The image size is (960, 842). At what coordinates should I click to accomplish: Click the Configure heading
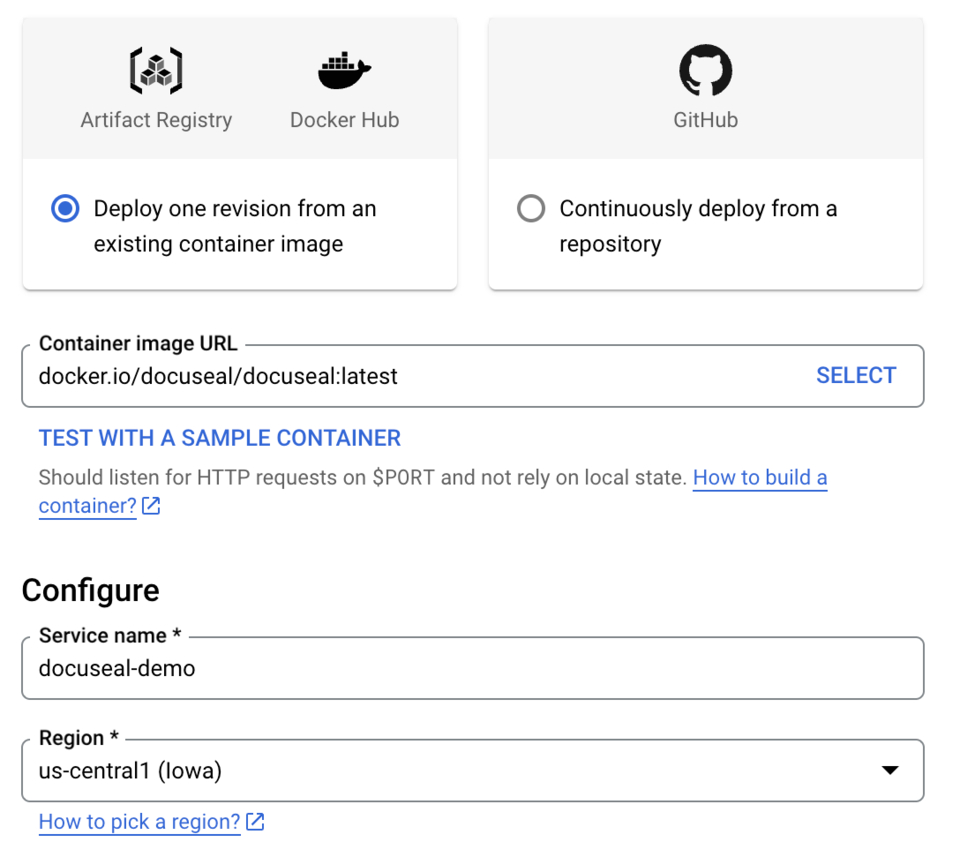tap(91, 591)
